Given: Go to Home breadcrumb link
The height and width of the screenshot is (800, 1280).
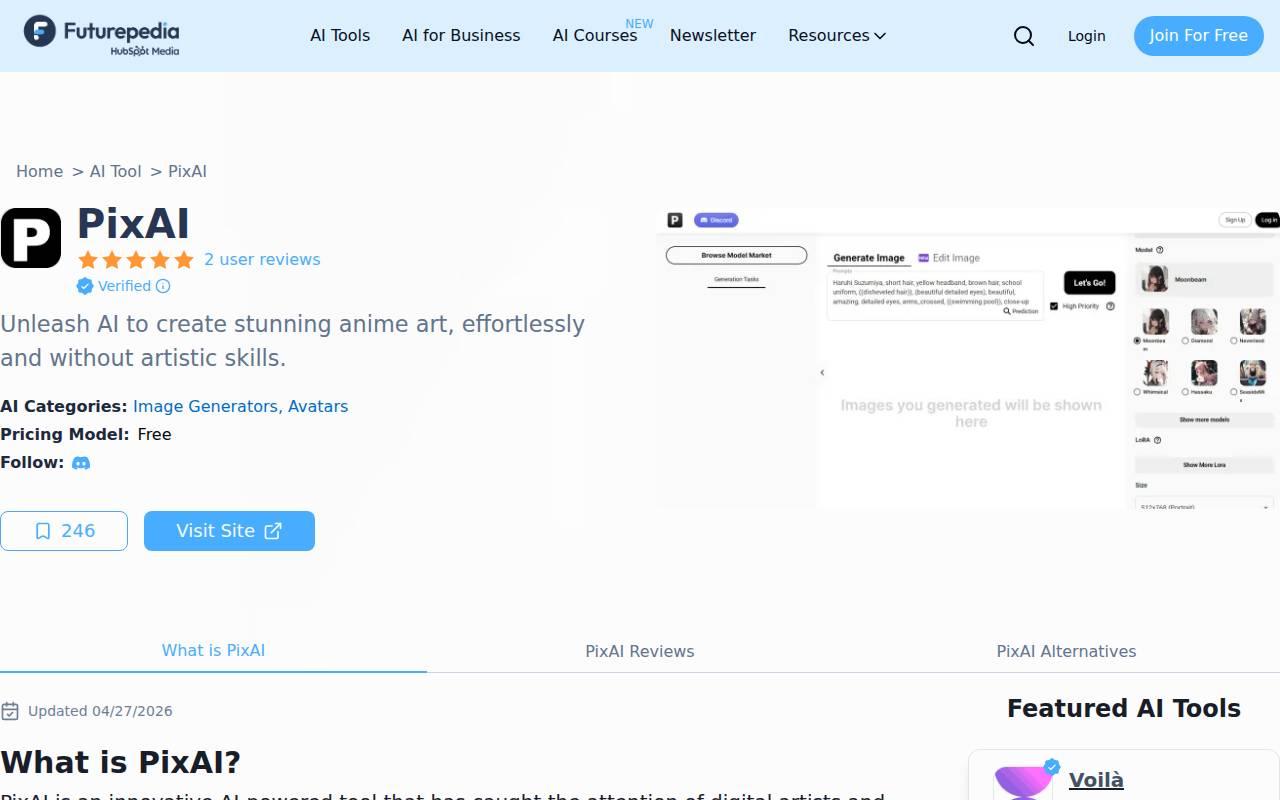Looking at the screenshot, I should coord(39,171).
